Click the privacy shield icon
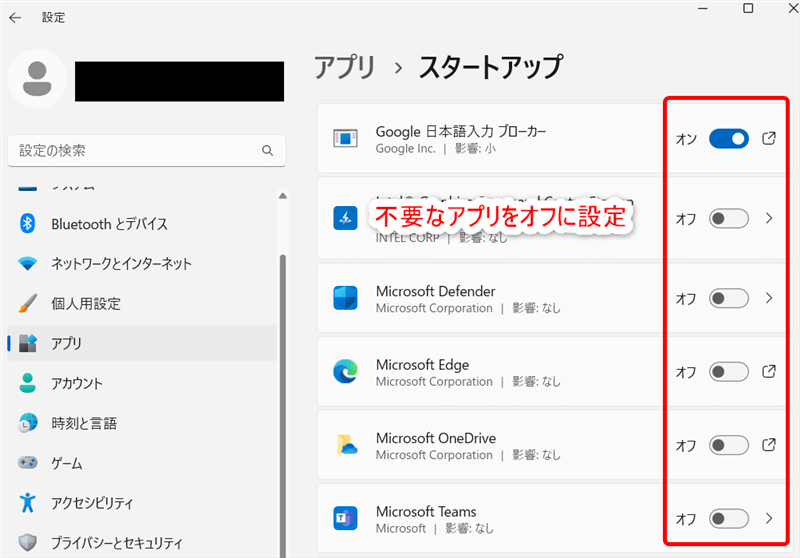 tap(28, 542)
